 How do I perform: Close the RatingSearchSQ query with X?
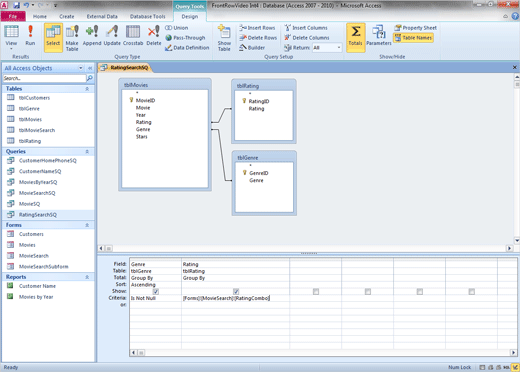[515, 67]
